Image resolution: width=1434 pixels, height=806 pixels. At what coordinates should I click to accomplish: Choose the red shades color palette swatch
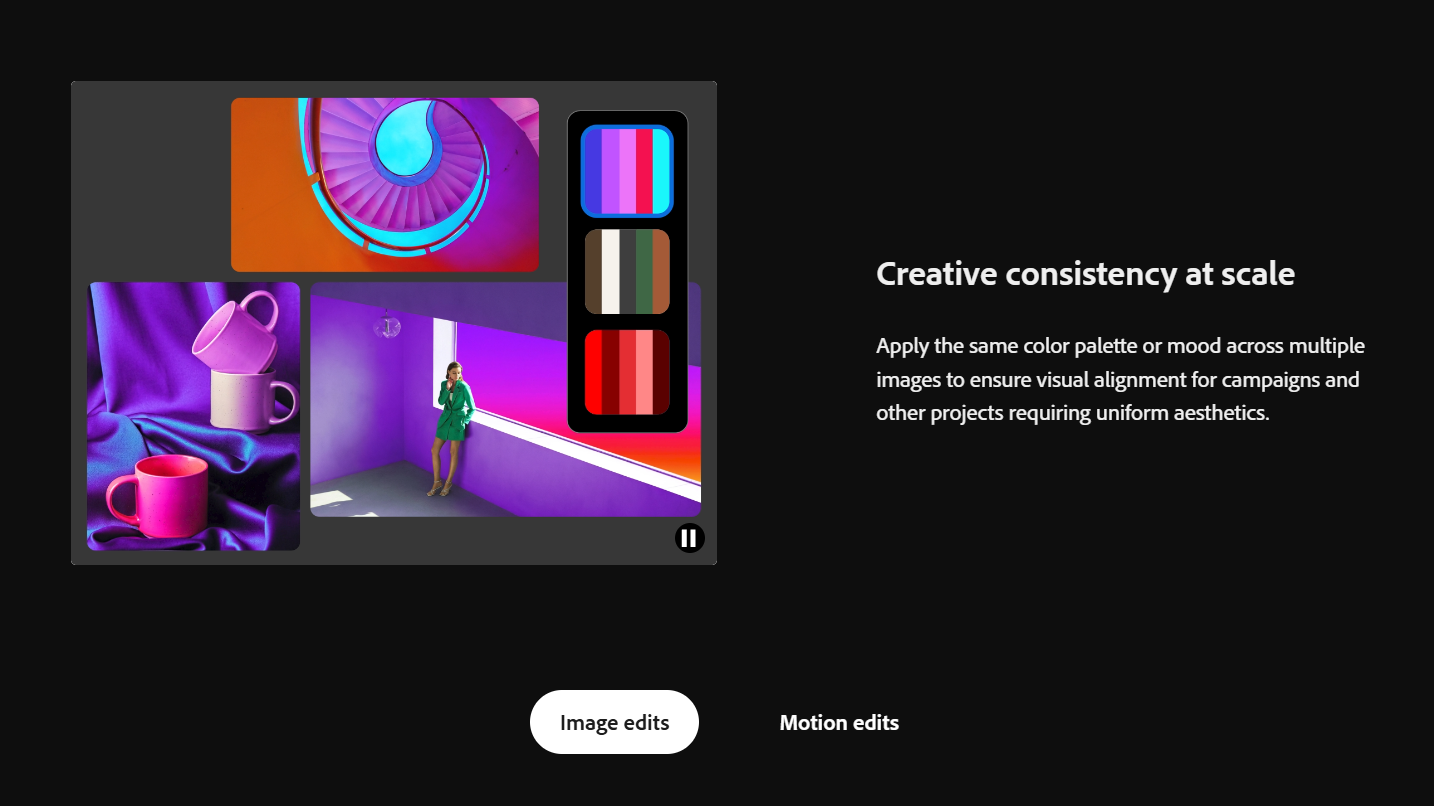627,372
